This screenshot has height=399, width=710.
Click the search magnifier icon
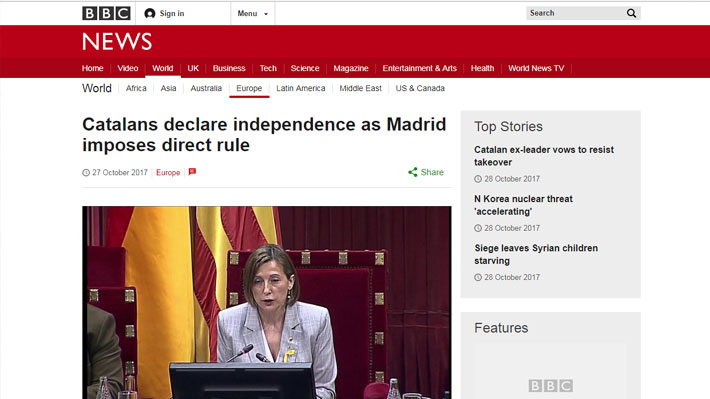click(631, 13)
